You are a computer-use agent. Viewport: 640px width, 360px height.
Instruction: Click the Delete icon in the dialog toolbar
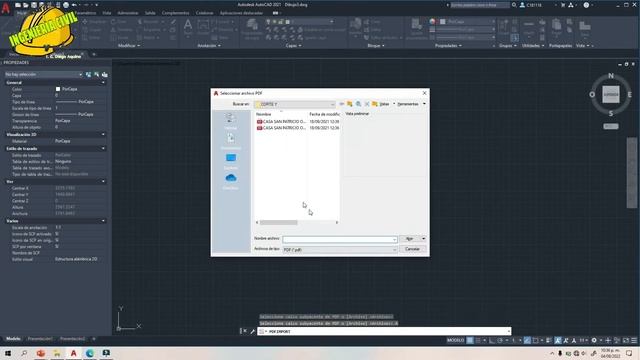tap(367, 104)
